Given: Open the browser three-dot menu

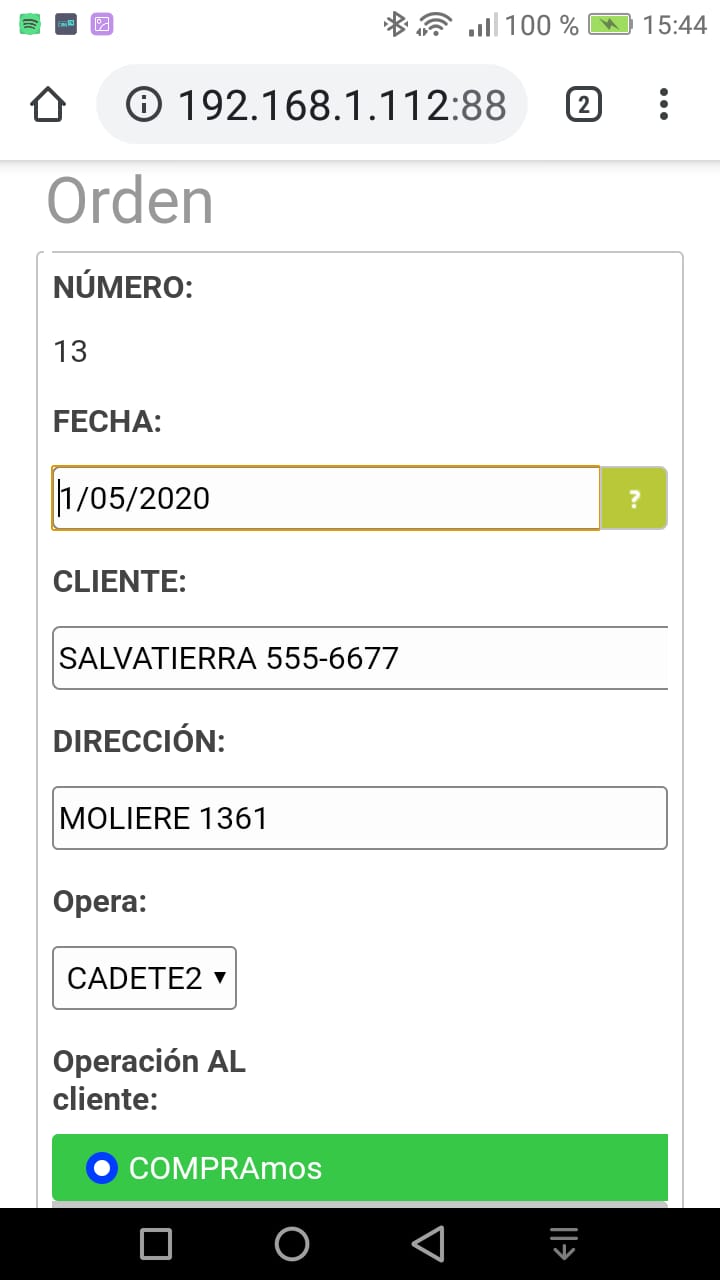Looking at the screenshot, I should [664, 104].
